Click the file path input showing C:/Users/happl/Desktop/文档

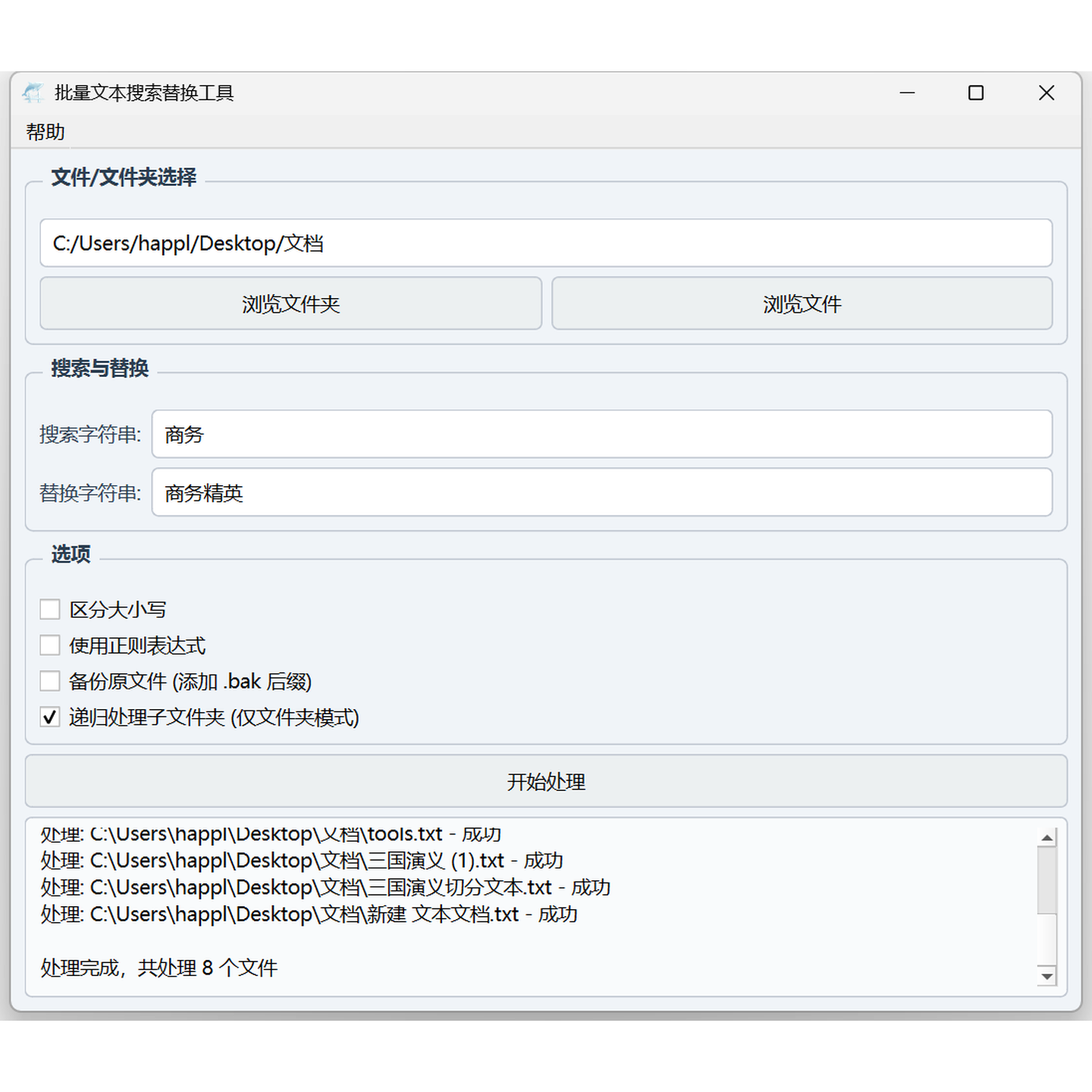tap(544, 243)
